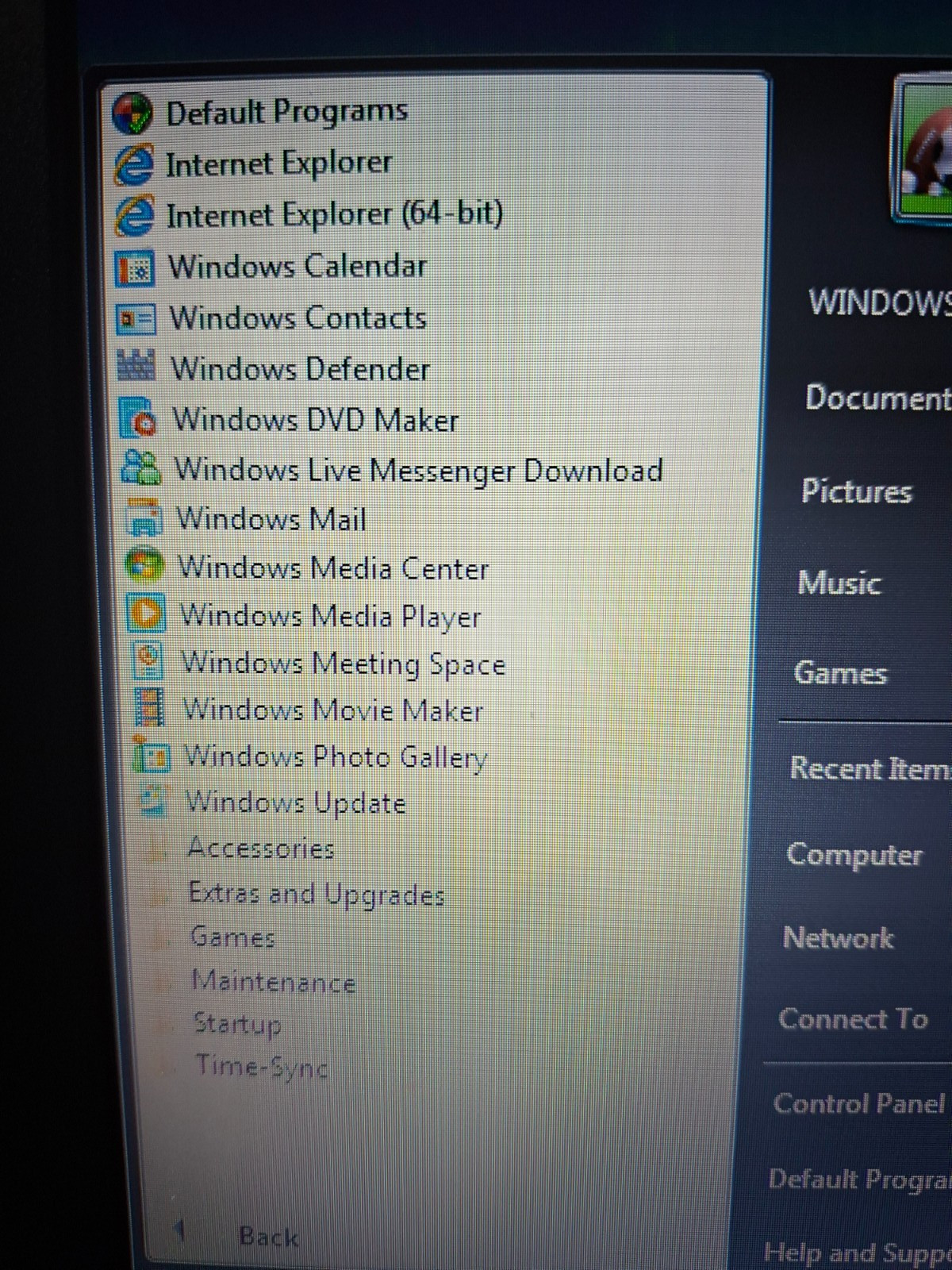Click the Windows Calendar icon
The image size is (952, 1270).
136,267
